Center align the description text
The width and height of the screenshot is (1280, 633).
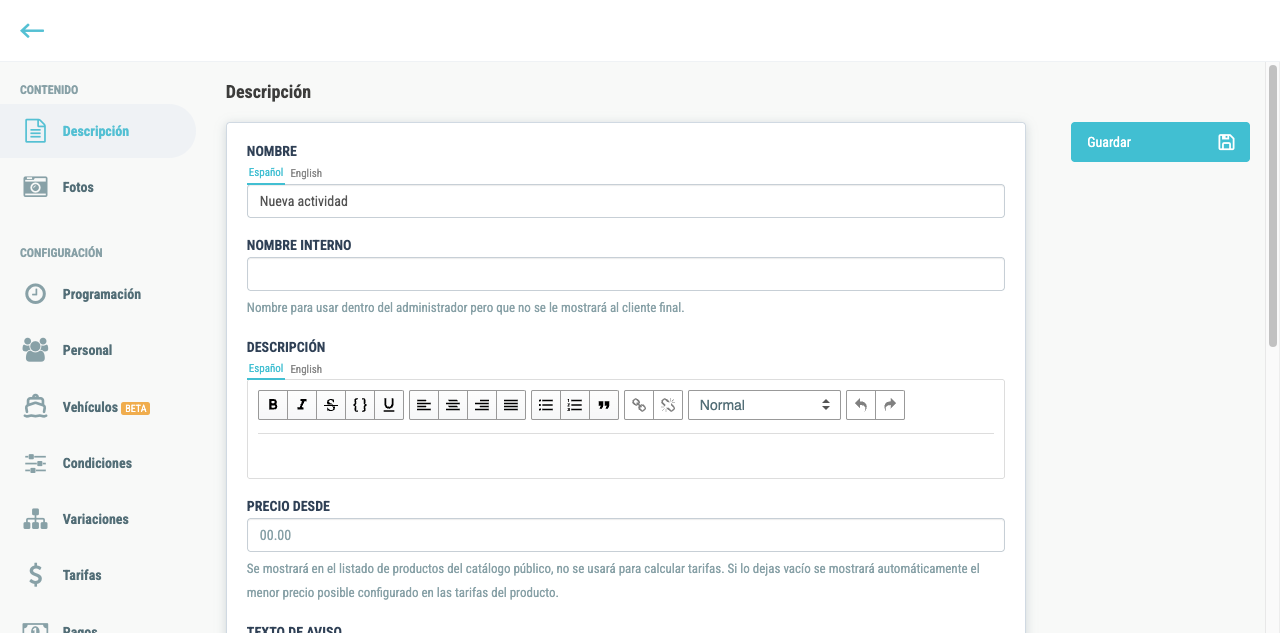(453, 405)
